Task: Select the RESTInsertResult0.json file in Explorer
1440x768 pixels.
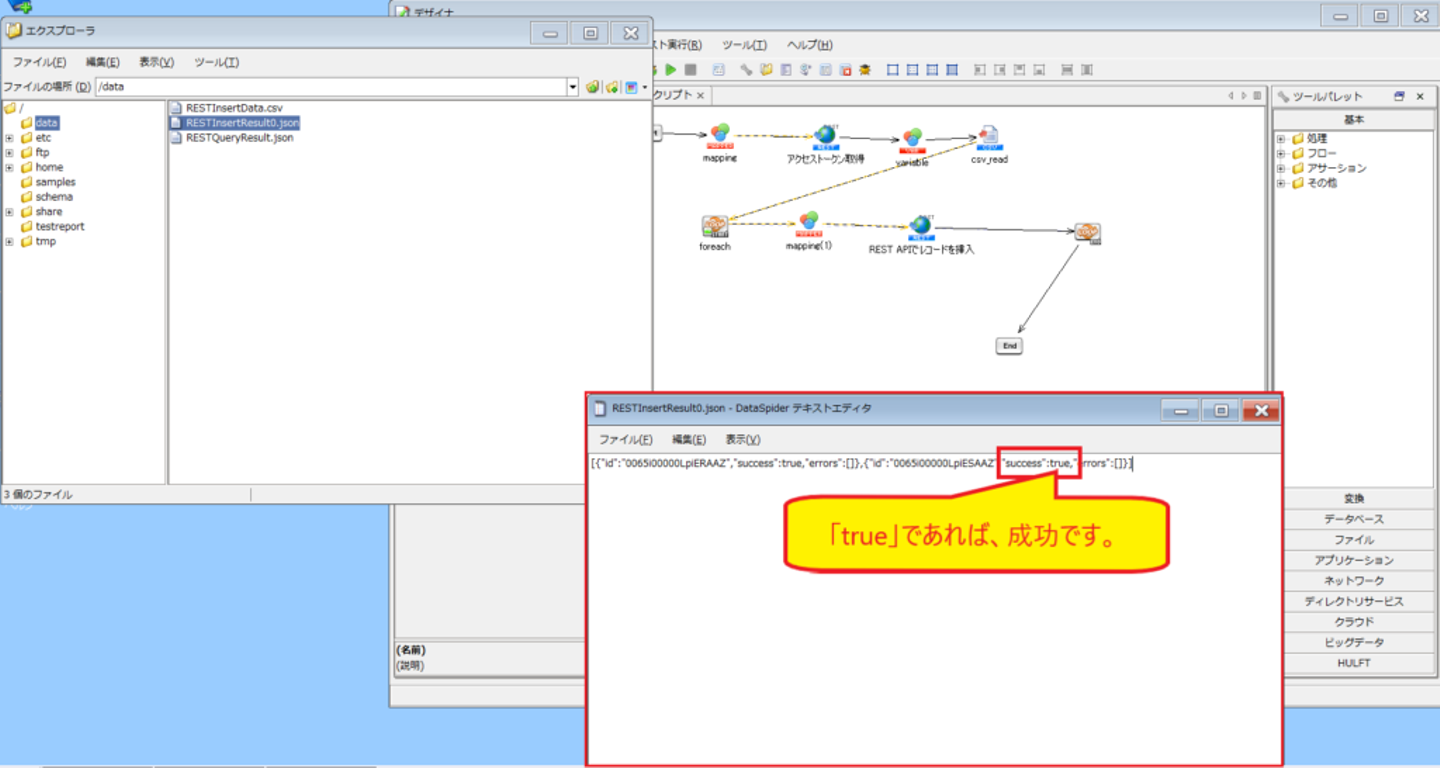Action: pos(235,122)
